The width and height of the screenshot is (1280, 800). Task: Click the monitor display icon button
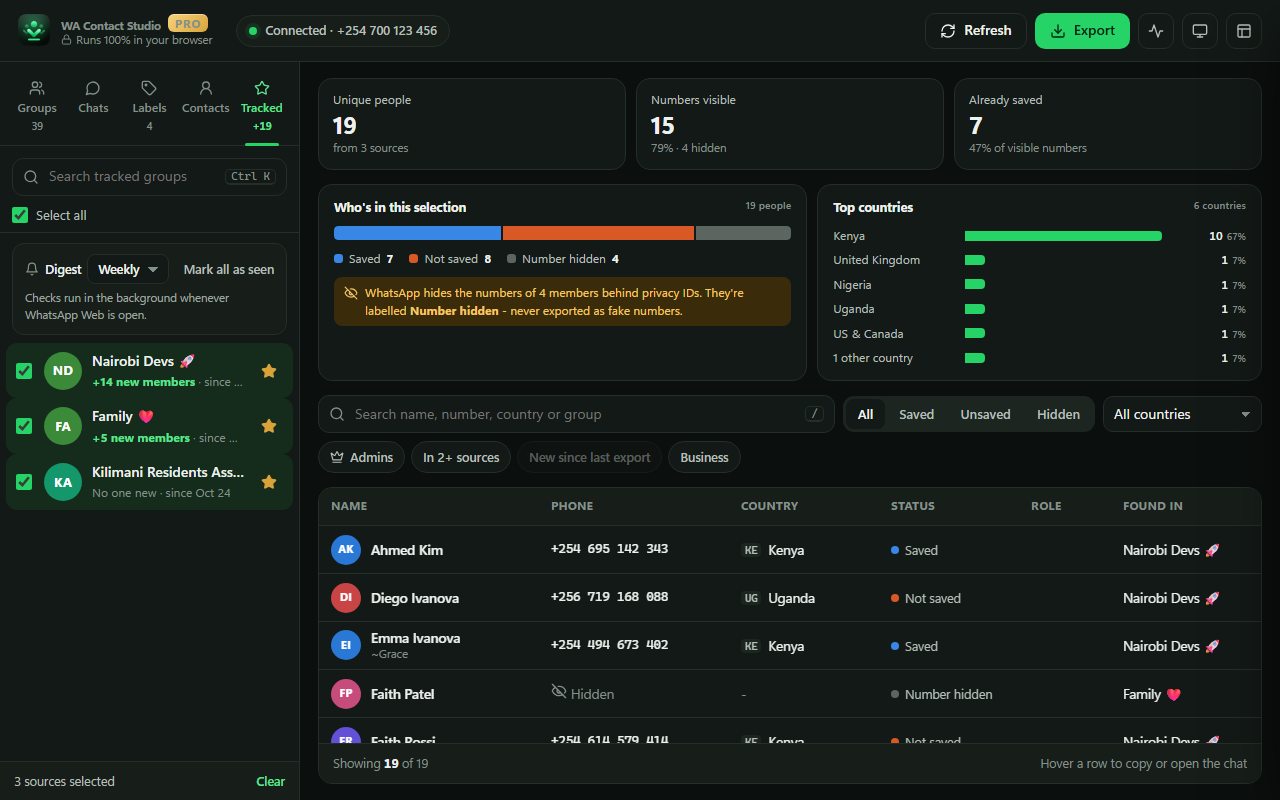[x=1200, y=31]
